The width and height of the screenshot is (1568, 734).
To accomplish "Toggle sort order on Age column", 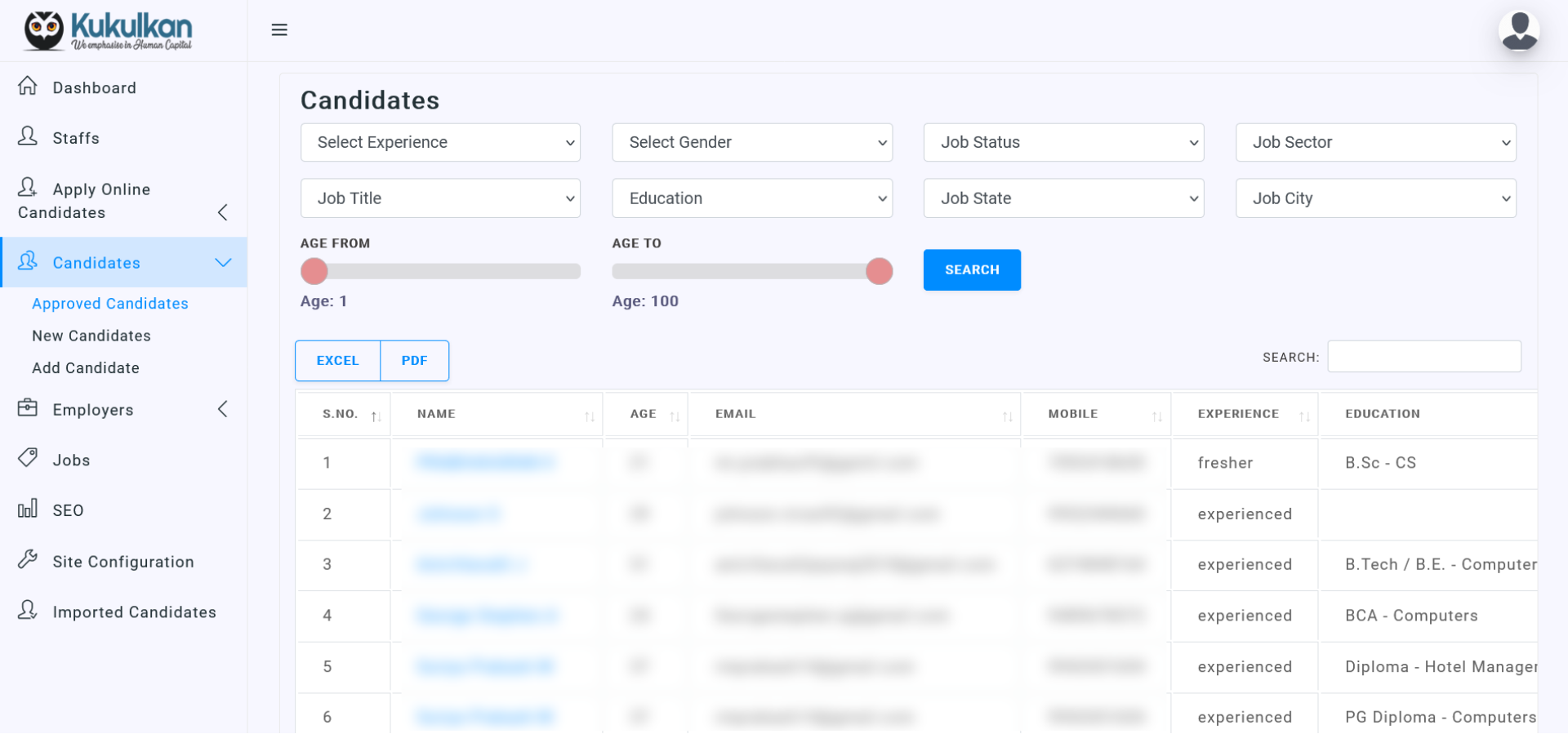I will coord(675,416).
